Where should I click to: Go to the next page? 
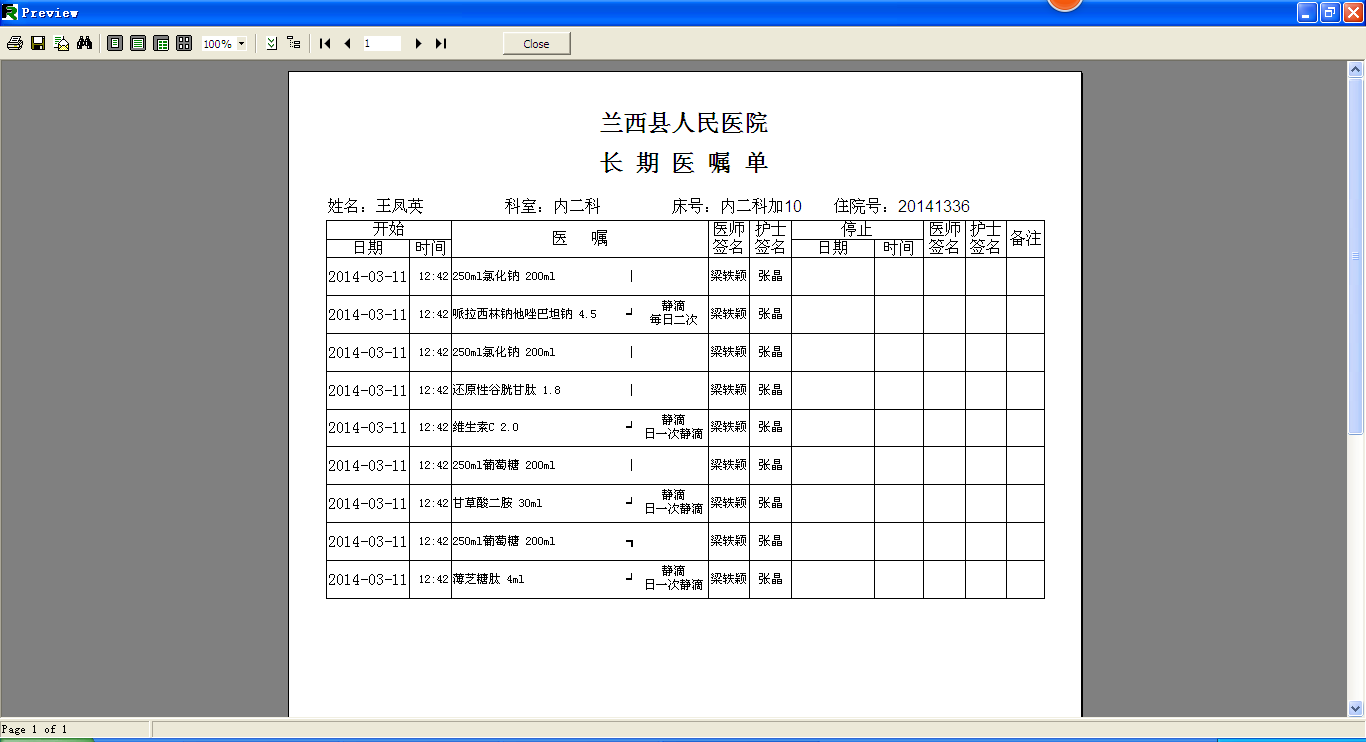coord(418,44)
